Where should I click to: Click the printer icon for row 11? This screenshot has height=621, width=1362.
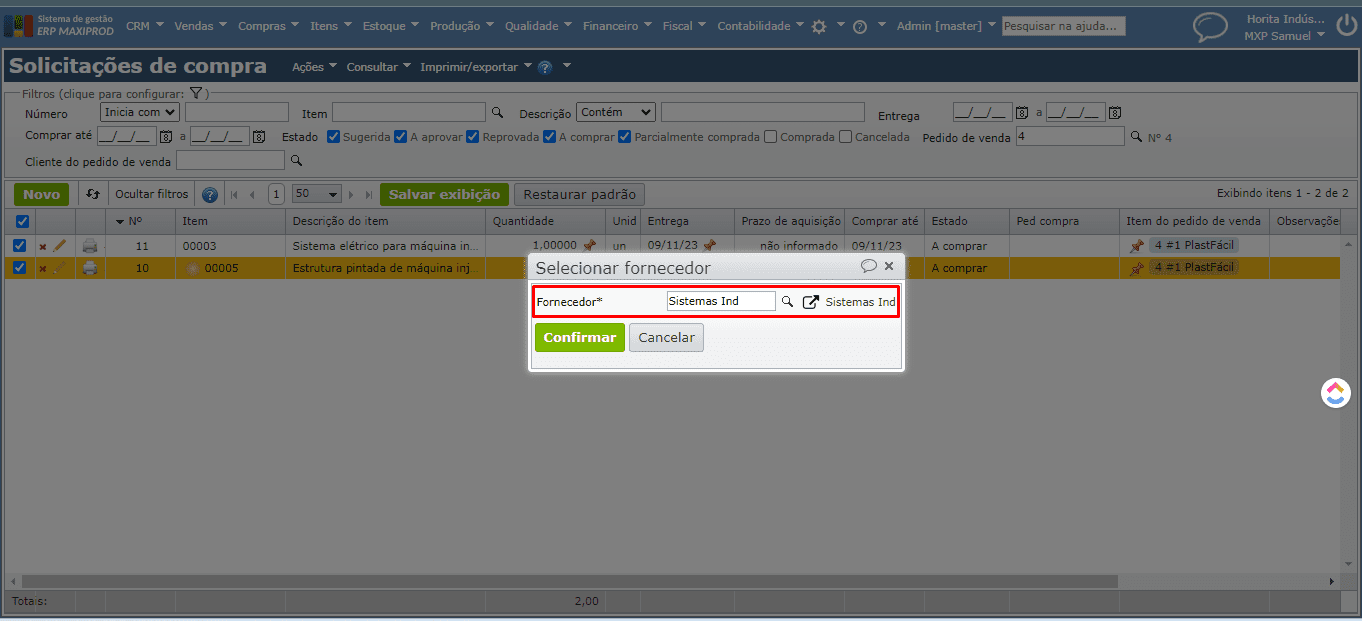90,245
